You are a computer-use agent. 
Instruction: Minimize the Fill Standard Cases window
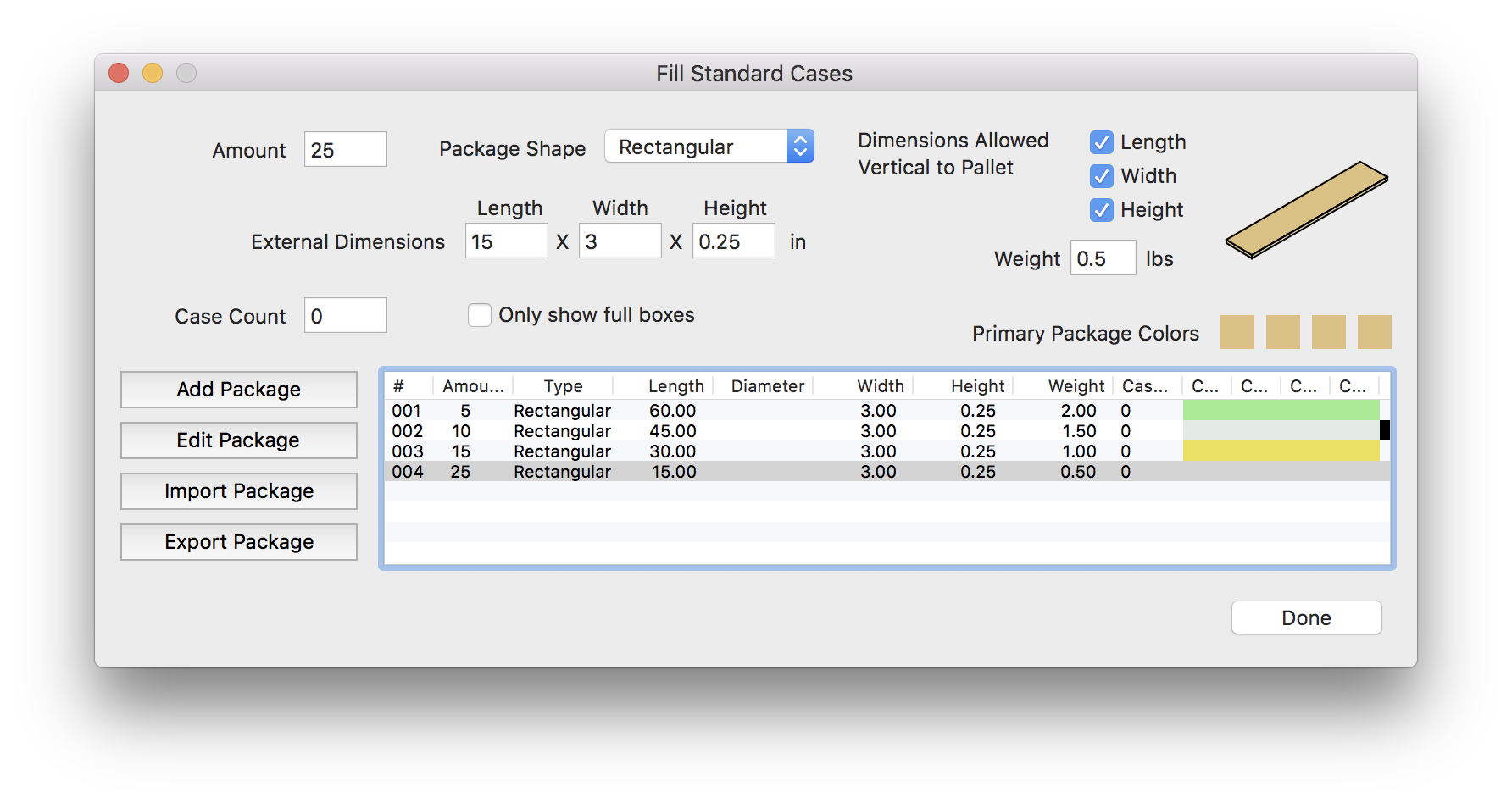click(153, 73)
